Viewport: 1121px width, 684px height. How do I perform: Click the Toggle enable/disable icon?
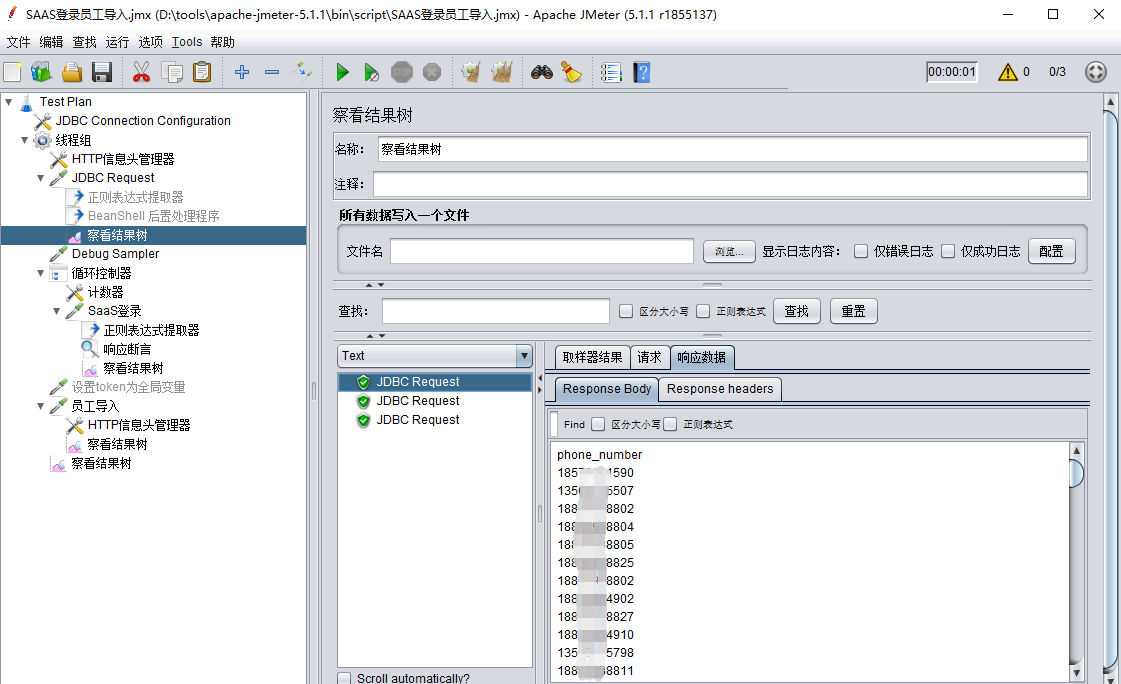[302, 71]
